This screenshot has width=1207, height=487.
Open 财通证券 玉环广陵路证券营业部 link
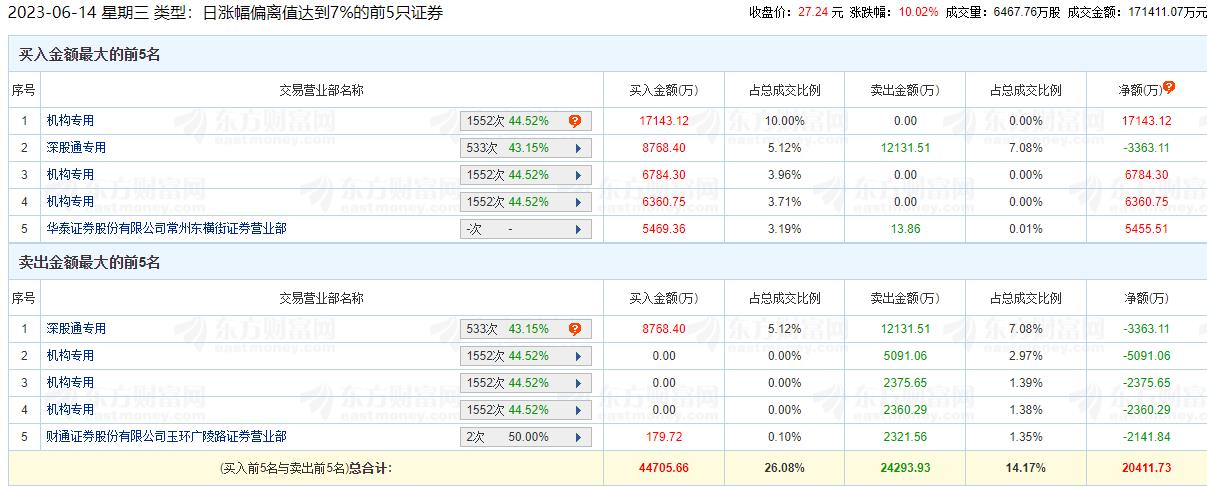[x=166, y=437]
